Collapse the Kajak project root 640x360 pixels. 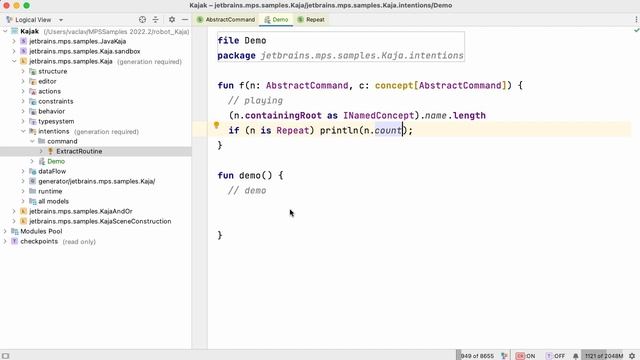pyautogui.click(x=5, y=31)
